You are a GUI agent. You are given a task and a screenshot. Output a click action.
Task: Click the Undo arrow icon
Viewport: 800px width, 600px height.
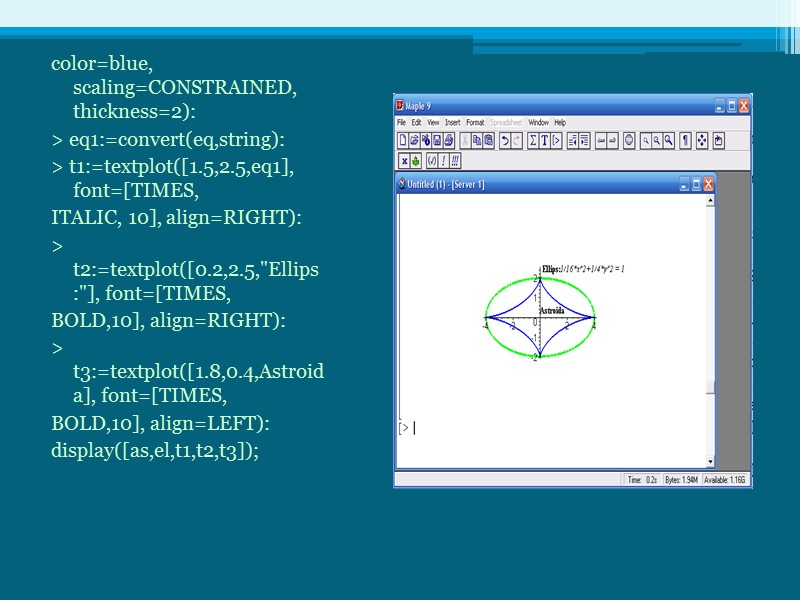click(x=505, y=140)
